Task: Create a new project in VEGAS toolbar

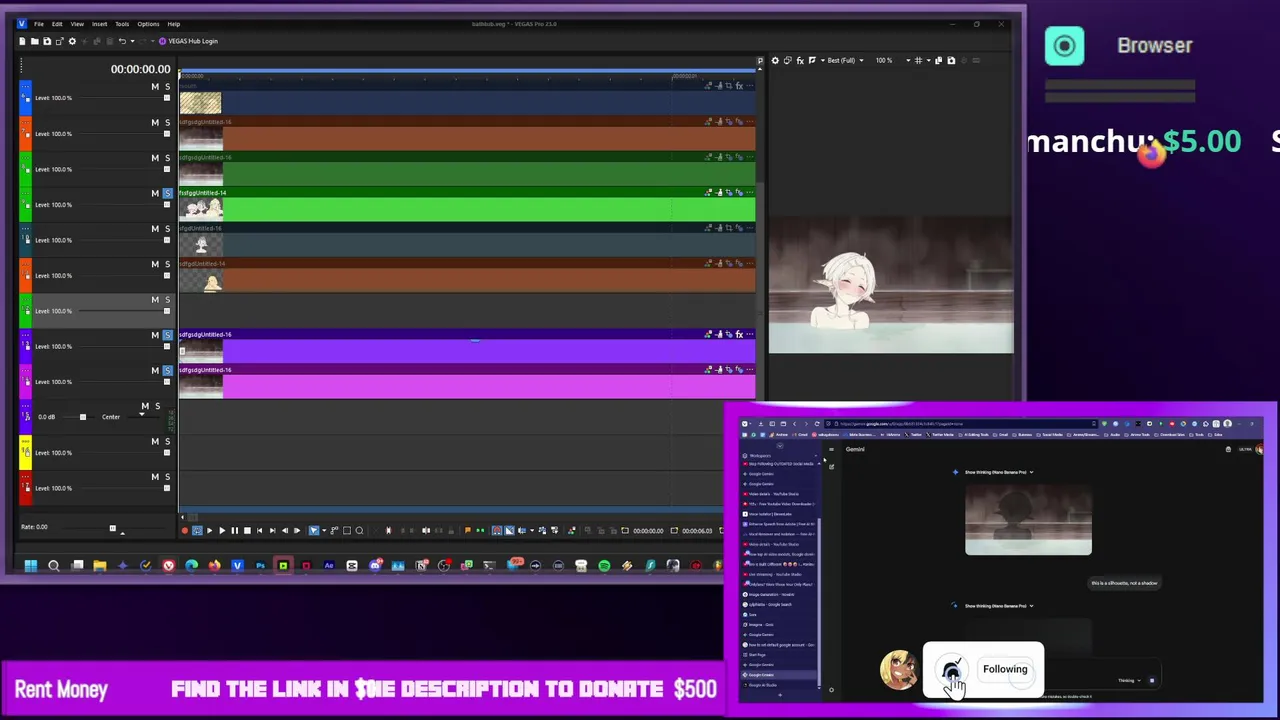Action: click(23, 41)
